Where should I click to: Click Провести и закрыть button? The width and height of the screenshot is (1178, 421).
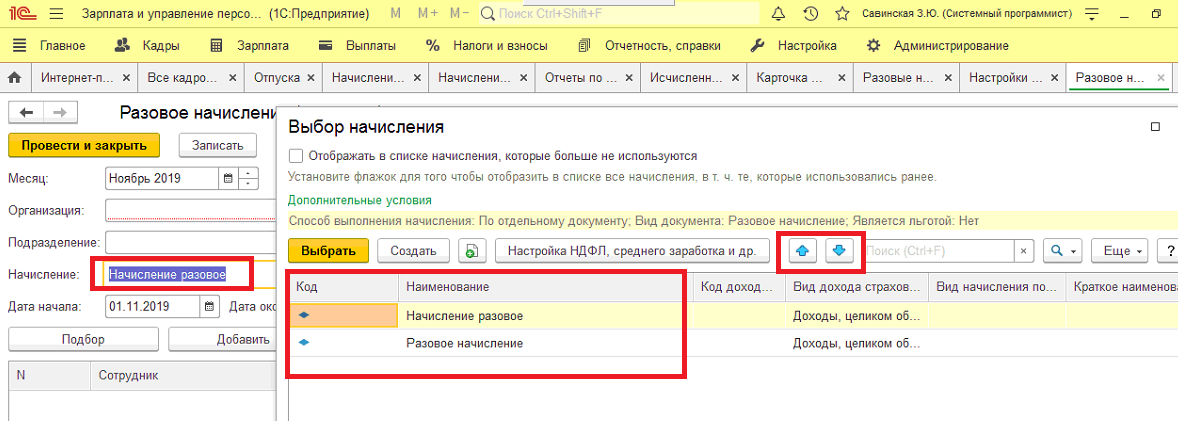click(x=83, y=145)
